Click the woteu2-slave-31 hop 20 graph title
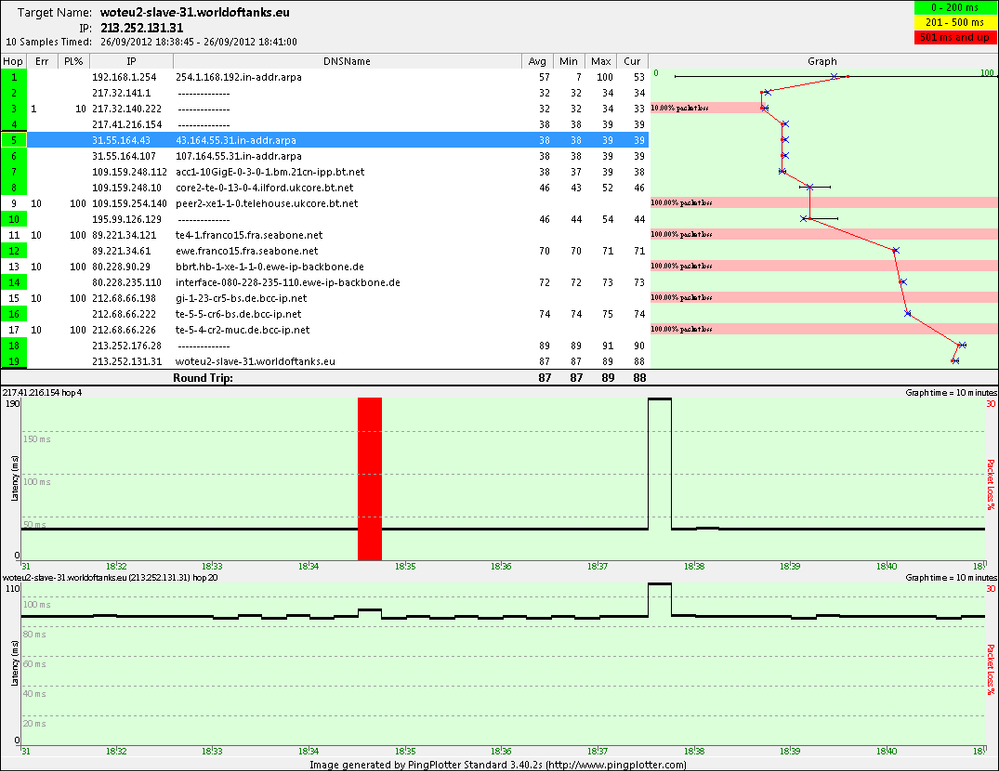The width and height of the screenshot is (999, 771). pyautogui.click(x=110, y=577)
